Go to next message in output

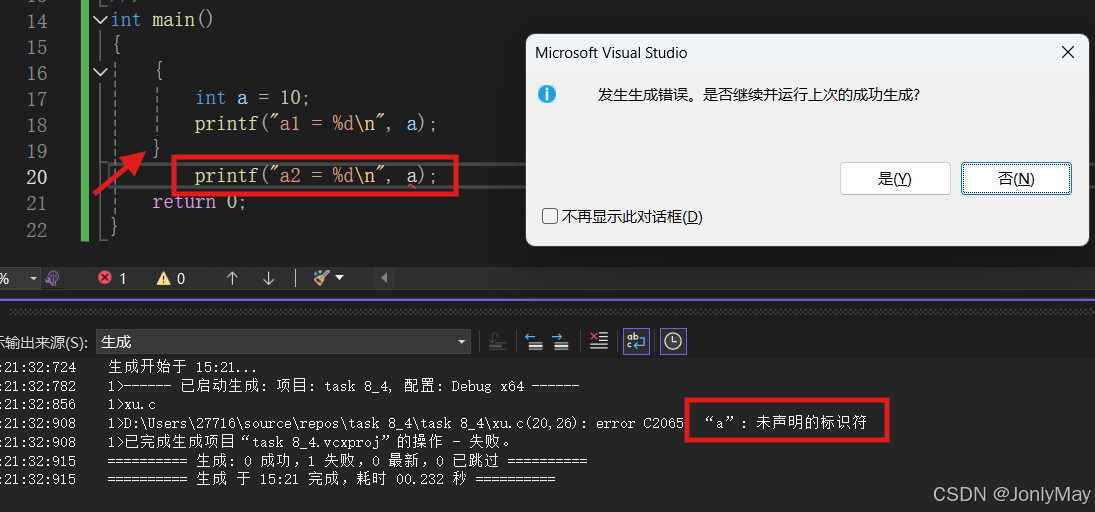click(560, 341)
